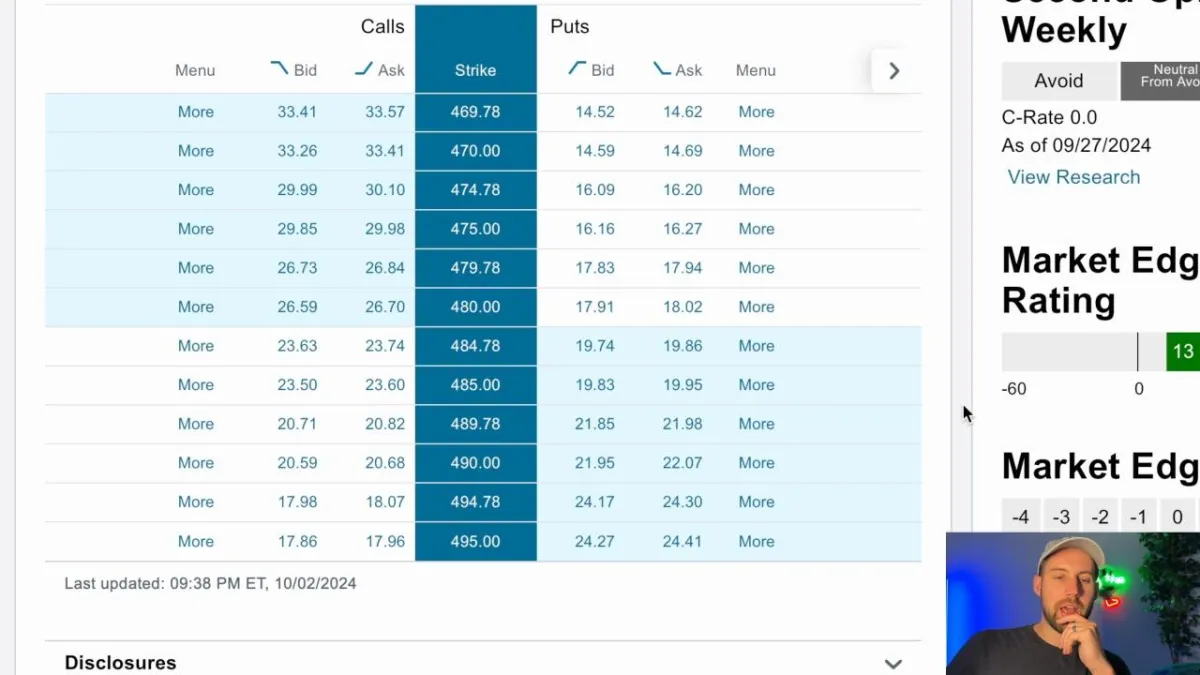
Task: Select the -2 Market Edge score box
Action: (1100, 517)
